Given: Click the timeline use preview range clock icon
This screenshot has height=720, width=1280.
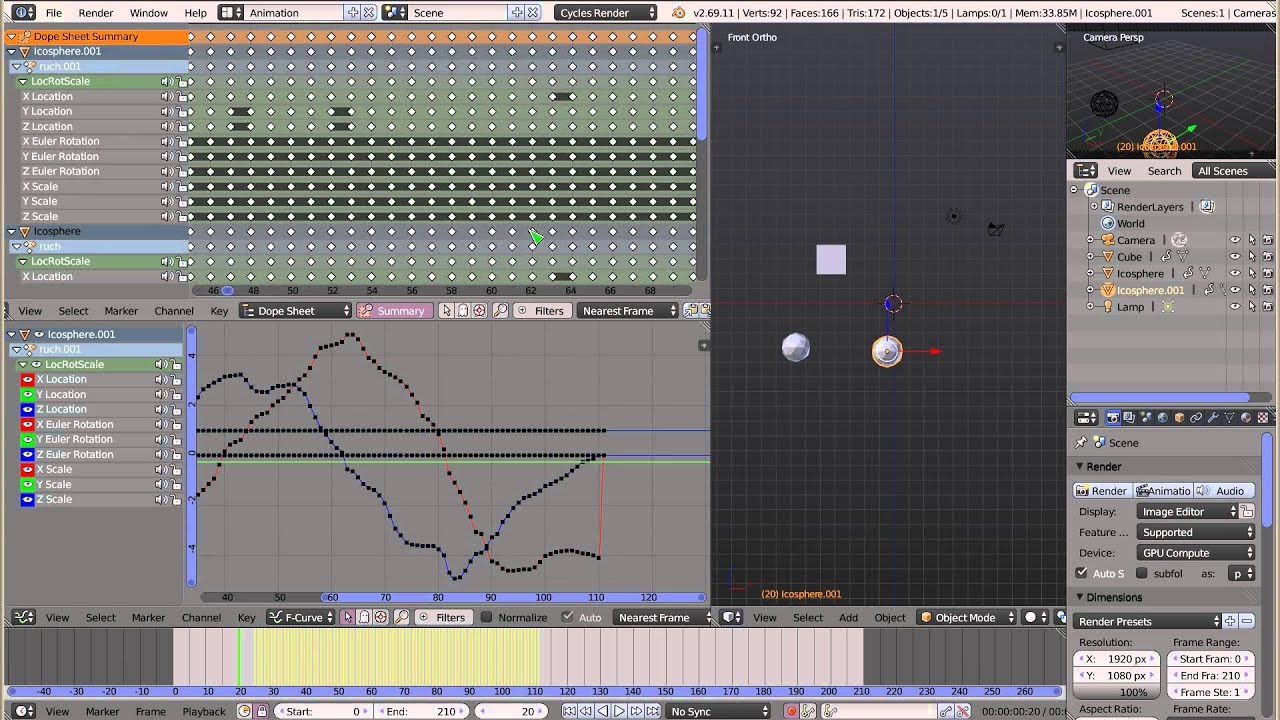Looking at the screenshot, I should pos(244,711).
